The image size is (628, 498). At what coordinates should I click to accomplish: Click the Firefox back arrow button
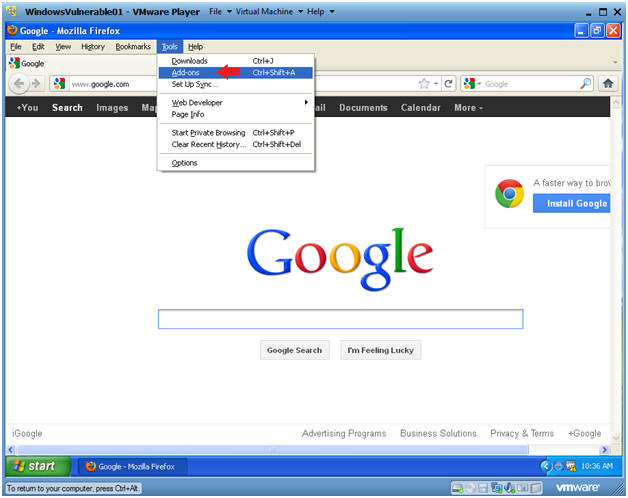tap(18, 83)
